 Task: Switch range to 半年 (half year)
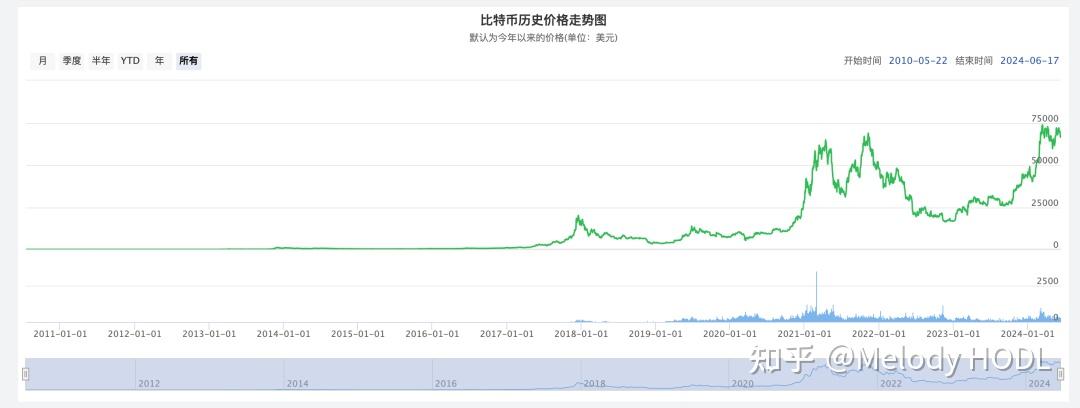[101, 61]
